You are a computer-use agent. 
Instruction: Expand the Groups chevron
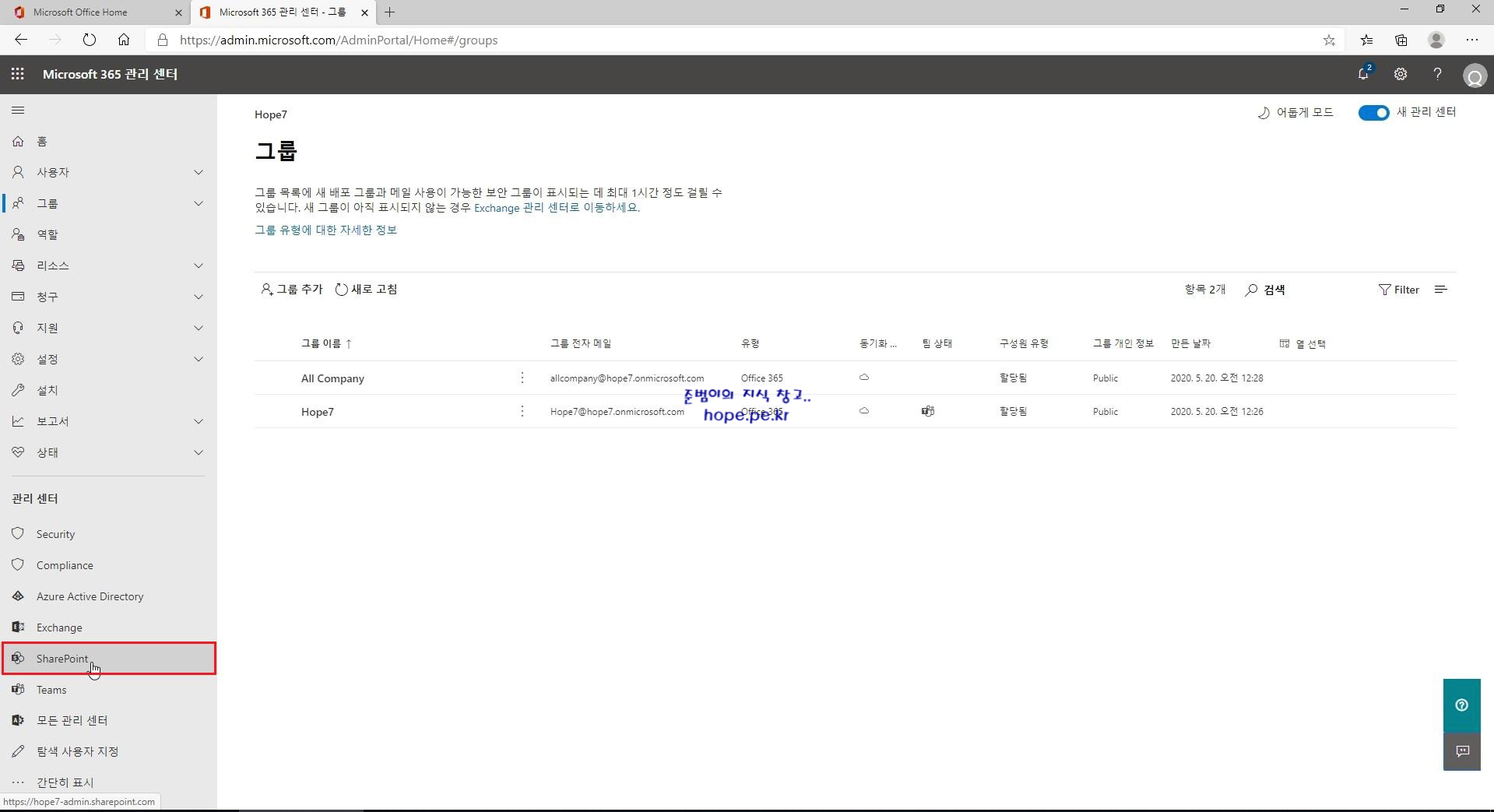click(x=199, y=203)
